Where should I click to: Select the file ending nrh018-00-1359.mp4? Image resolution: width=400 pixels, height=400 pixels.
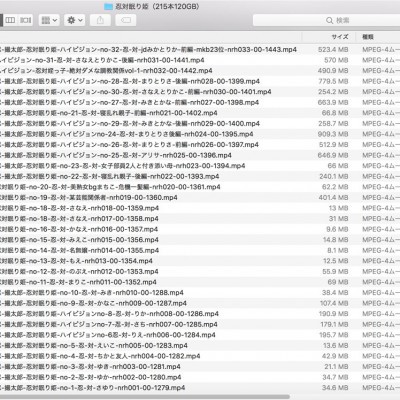point(200,208)
